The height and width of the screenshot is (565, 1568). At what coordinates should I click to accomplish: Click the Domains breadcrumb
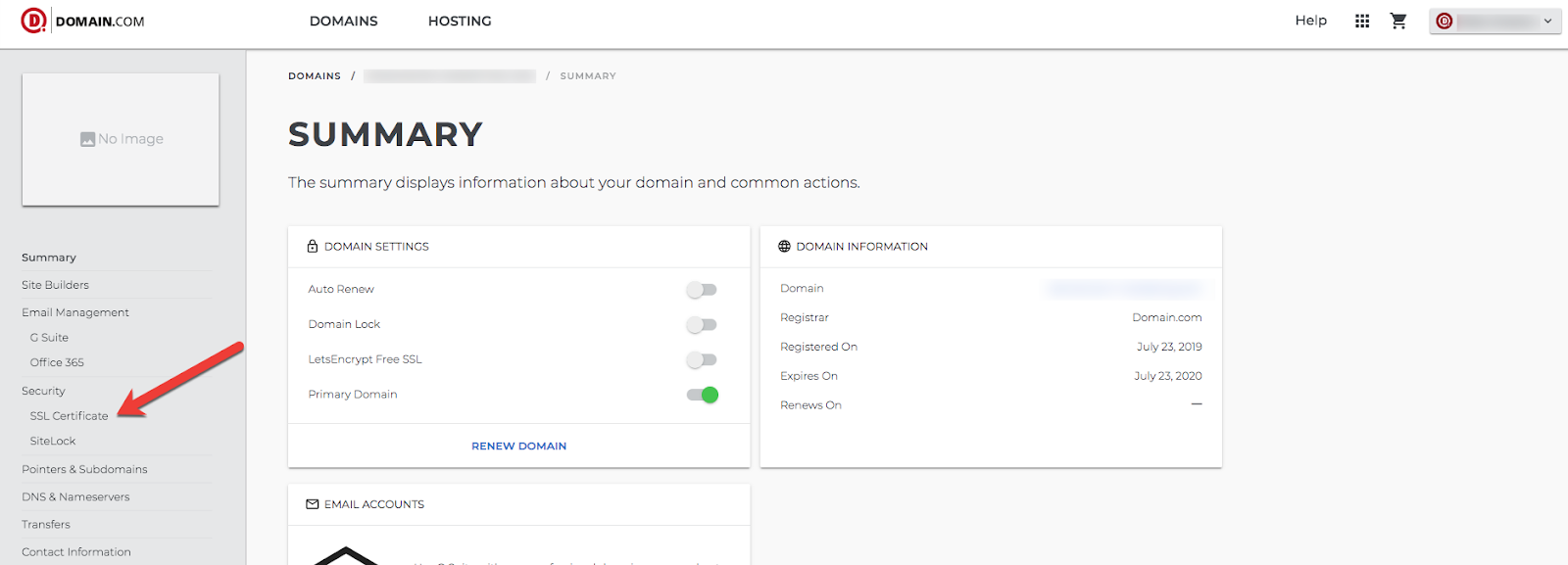315,75
